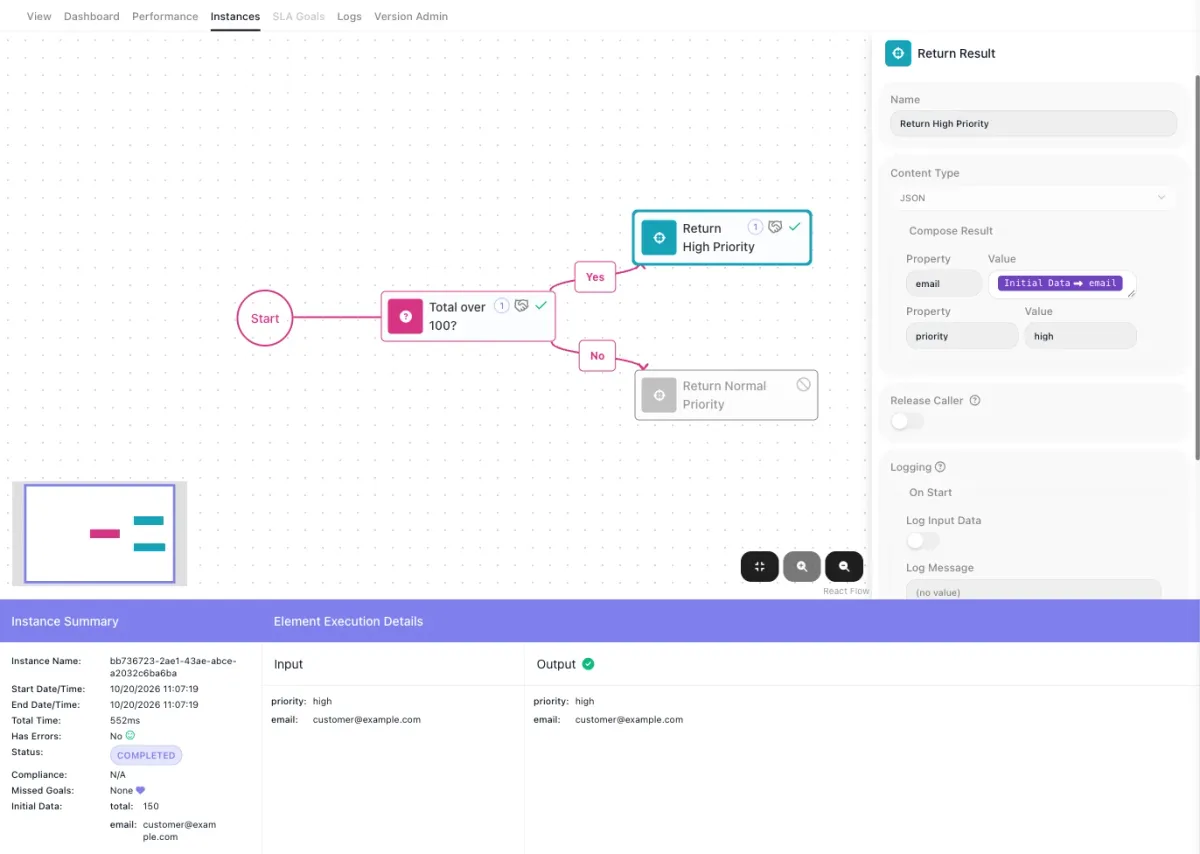
Task: Click the handshake icon on Total over 100? node
Action: 521,306
